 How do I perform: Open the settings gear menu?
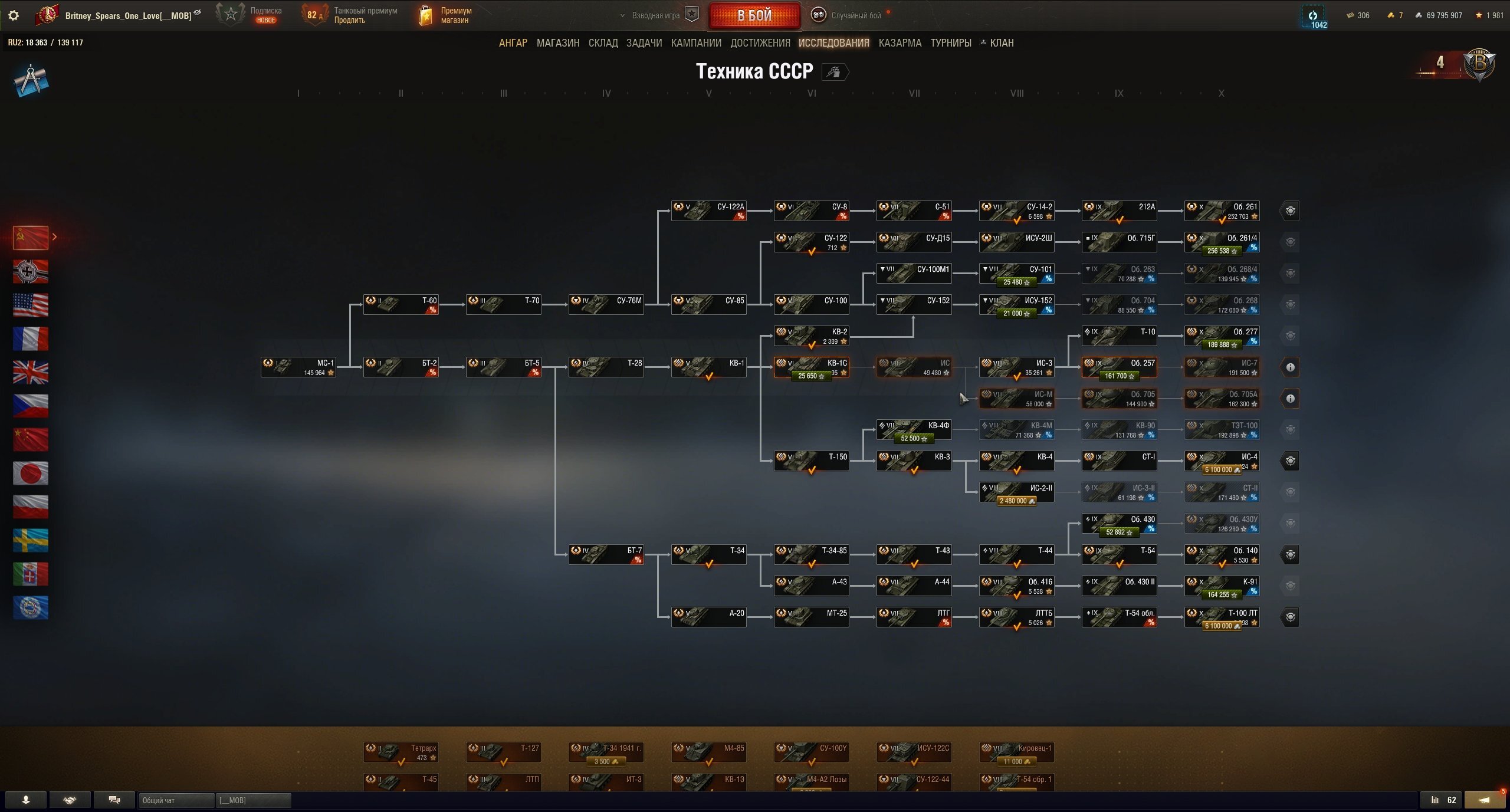pyautogui.click(x=14, y=15)
